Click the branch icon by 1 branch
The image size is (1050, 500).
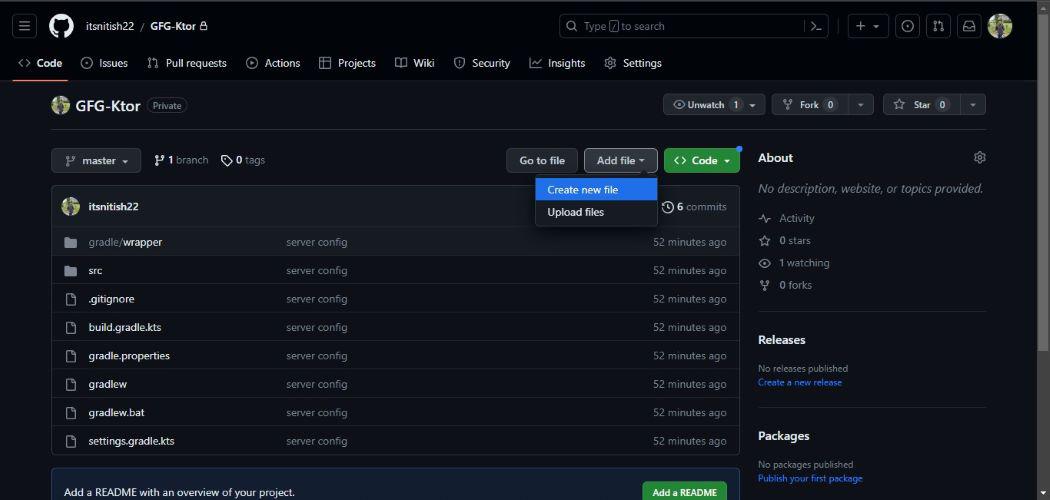(x=159, y=161)
